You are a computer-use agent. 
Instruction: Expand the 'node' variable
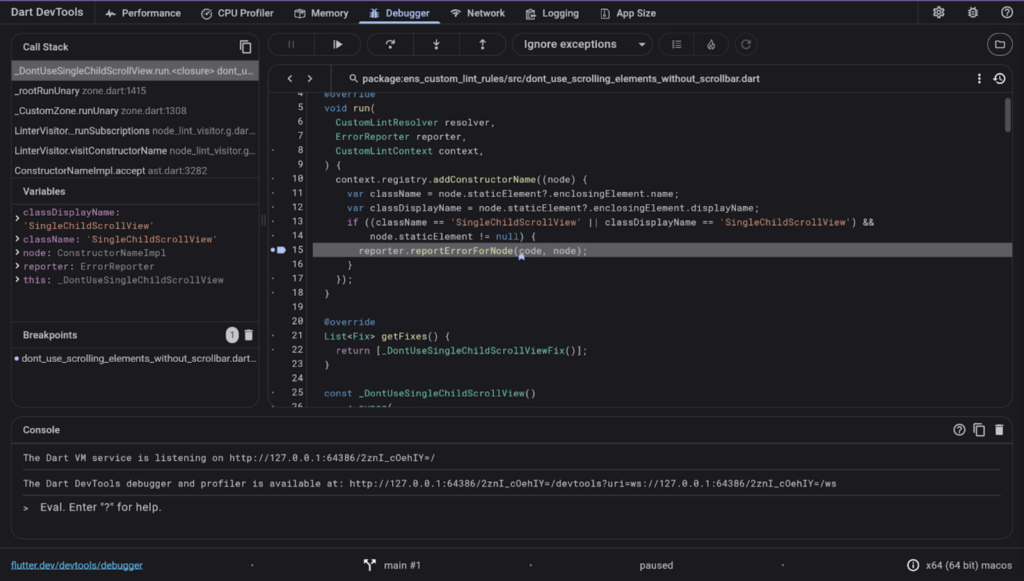tap(18, 253)
